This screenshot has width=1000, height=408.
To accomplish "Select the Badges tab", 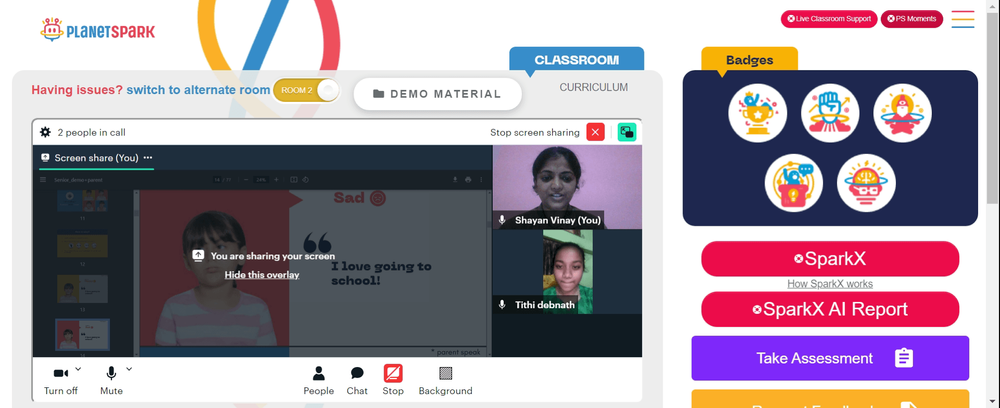I will tap(749, 60).
